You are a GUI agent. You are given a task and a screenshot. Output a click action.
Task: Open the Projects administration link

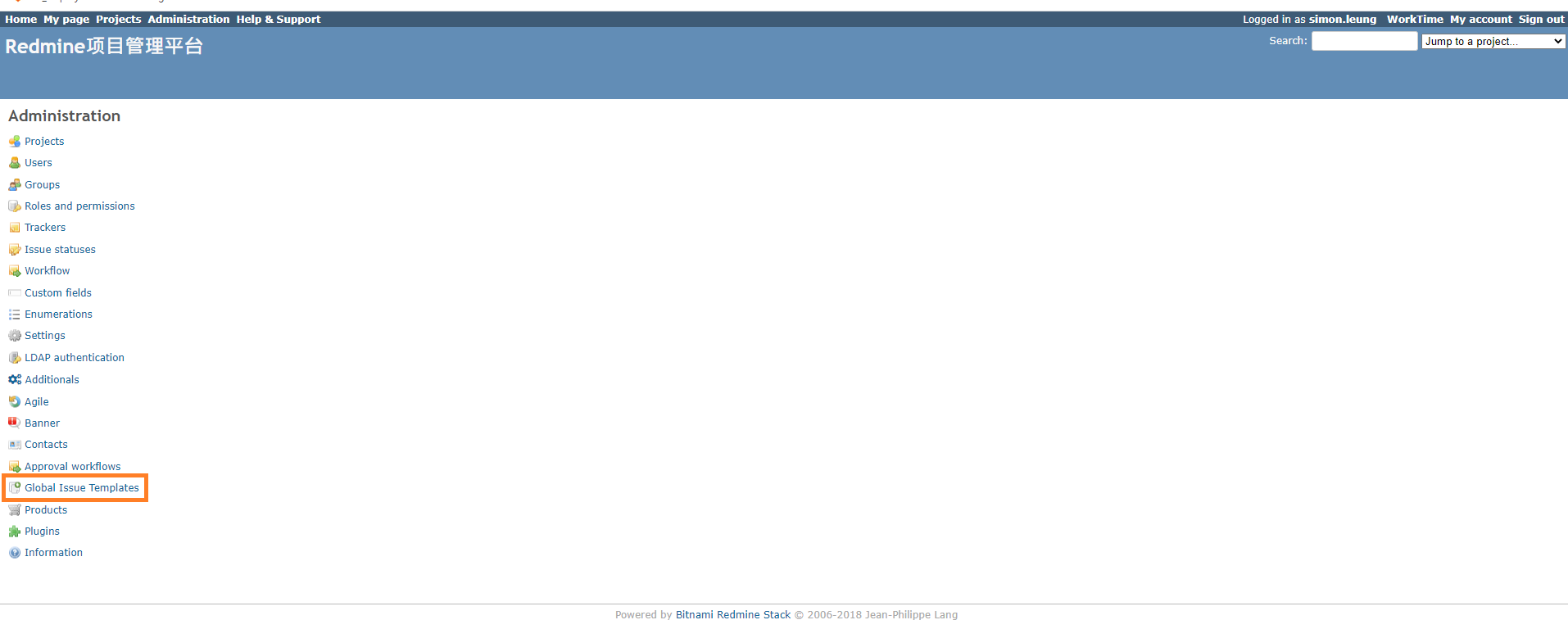44,142
